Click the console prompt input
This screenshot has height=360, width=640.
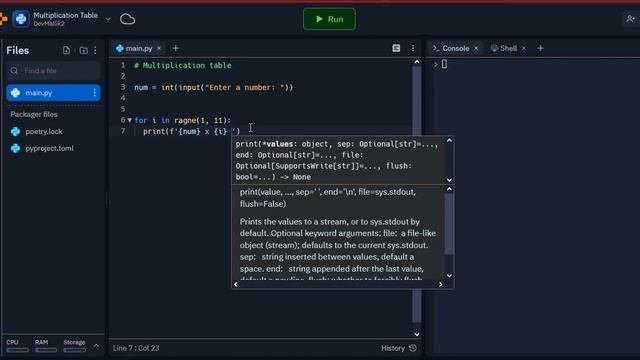click(x=444, y=64)
